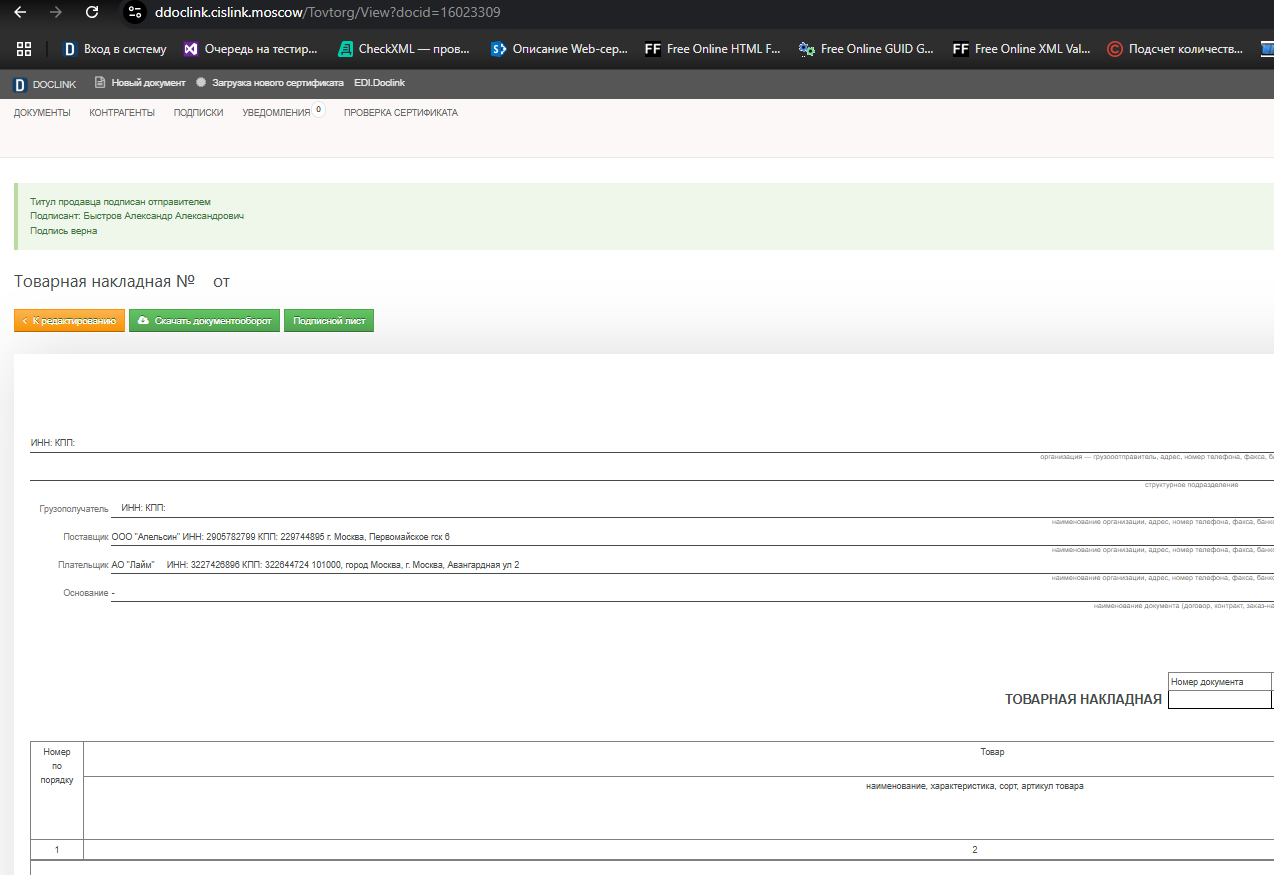Viewport: 1274px width, 875px height.
Task: Open the ДОКУМЕНТЫ menu
Action: [x=42, y=113]
